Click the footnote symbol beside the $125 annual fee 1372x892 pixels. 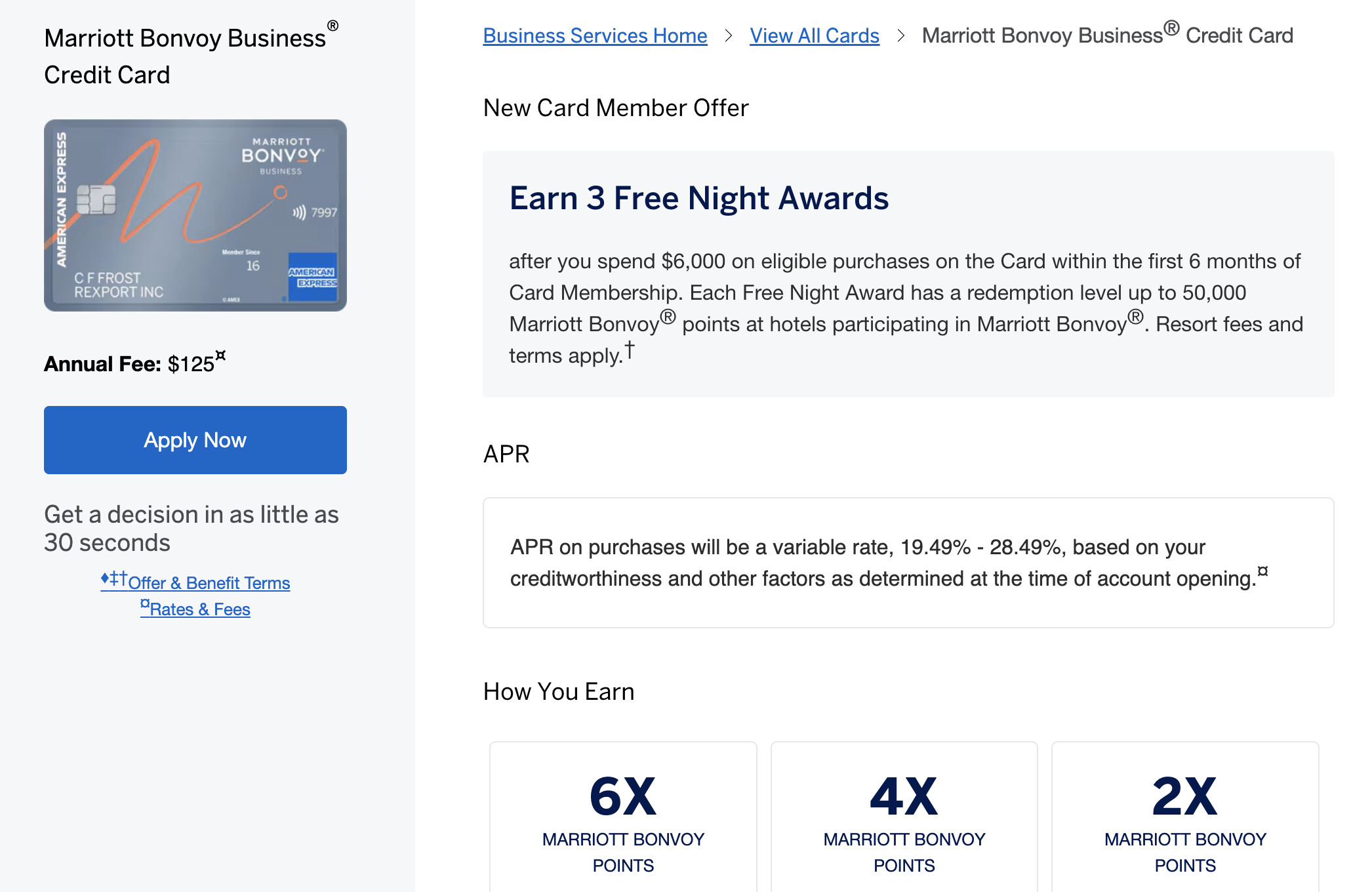(220, 355)
